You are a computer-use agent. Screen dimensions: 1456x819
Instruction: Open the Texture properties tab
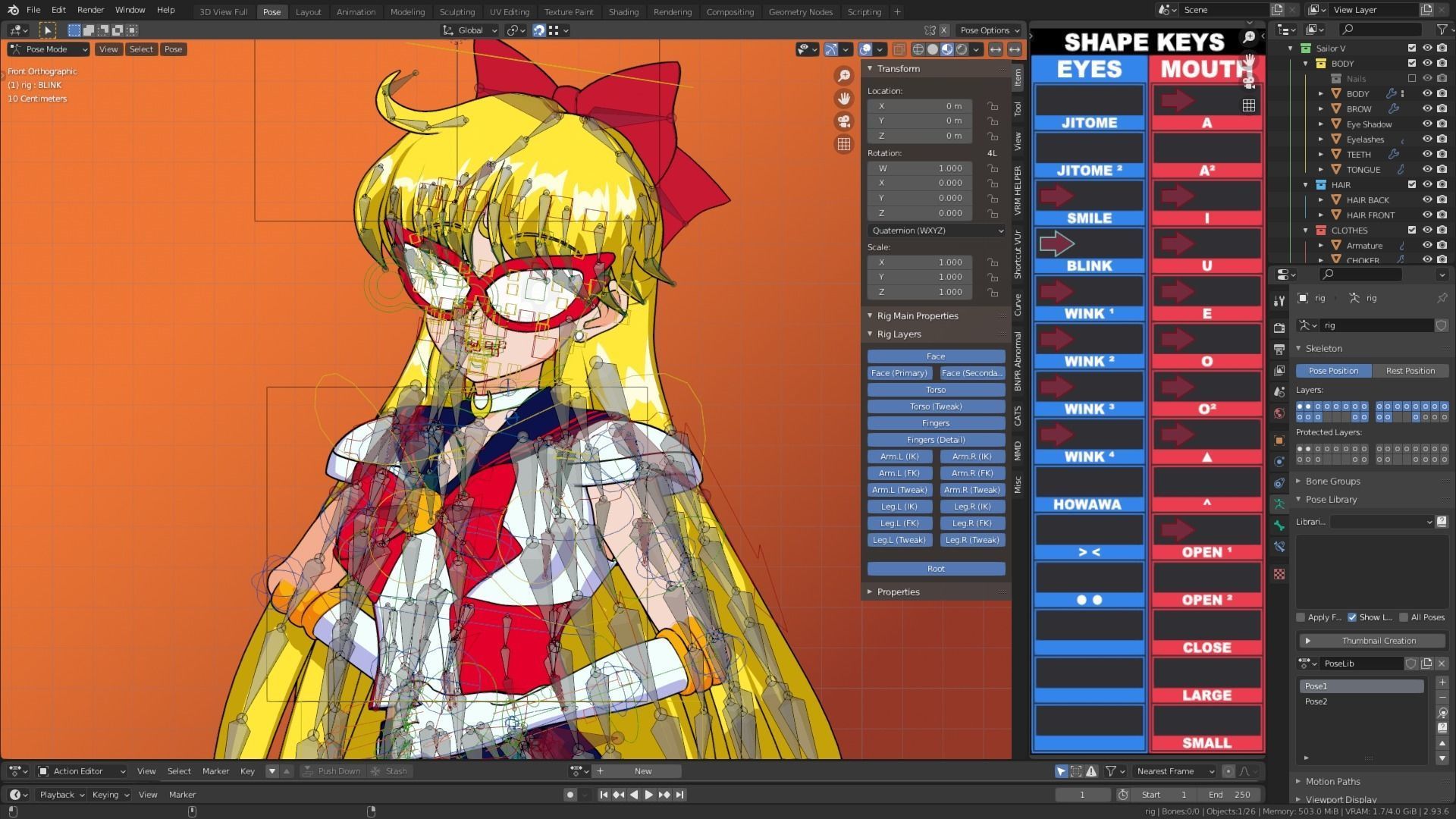1279,574
